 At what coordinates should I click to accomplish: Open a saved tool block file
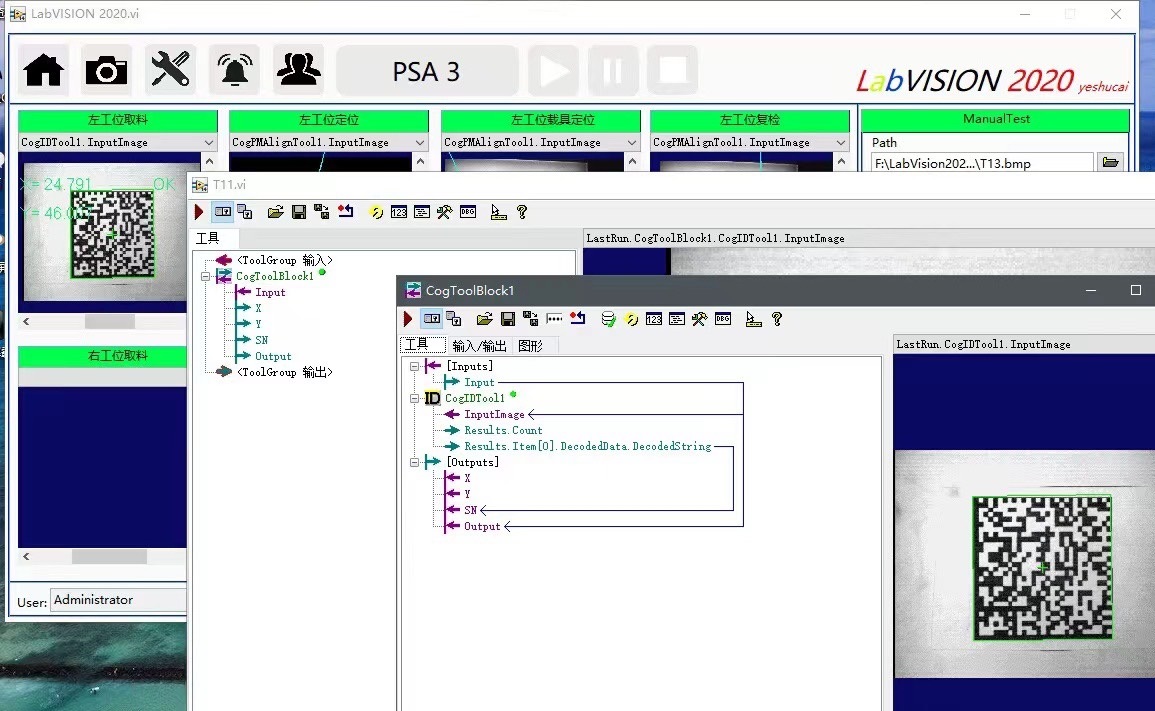click(x=484, y=318)
